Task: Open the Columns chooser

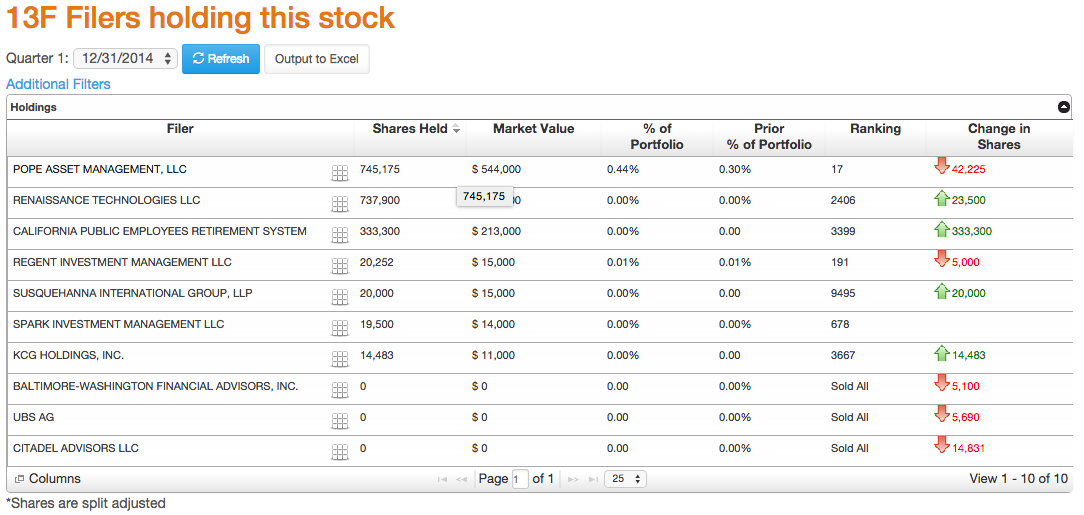Action: [x=48, y=479]
